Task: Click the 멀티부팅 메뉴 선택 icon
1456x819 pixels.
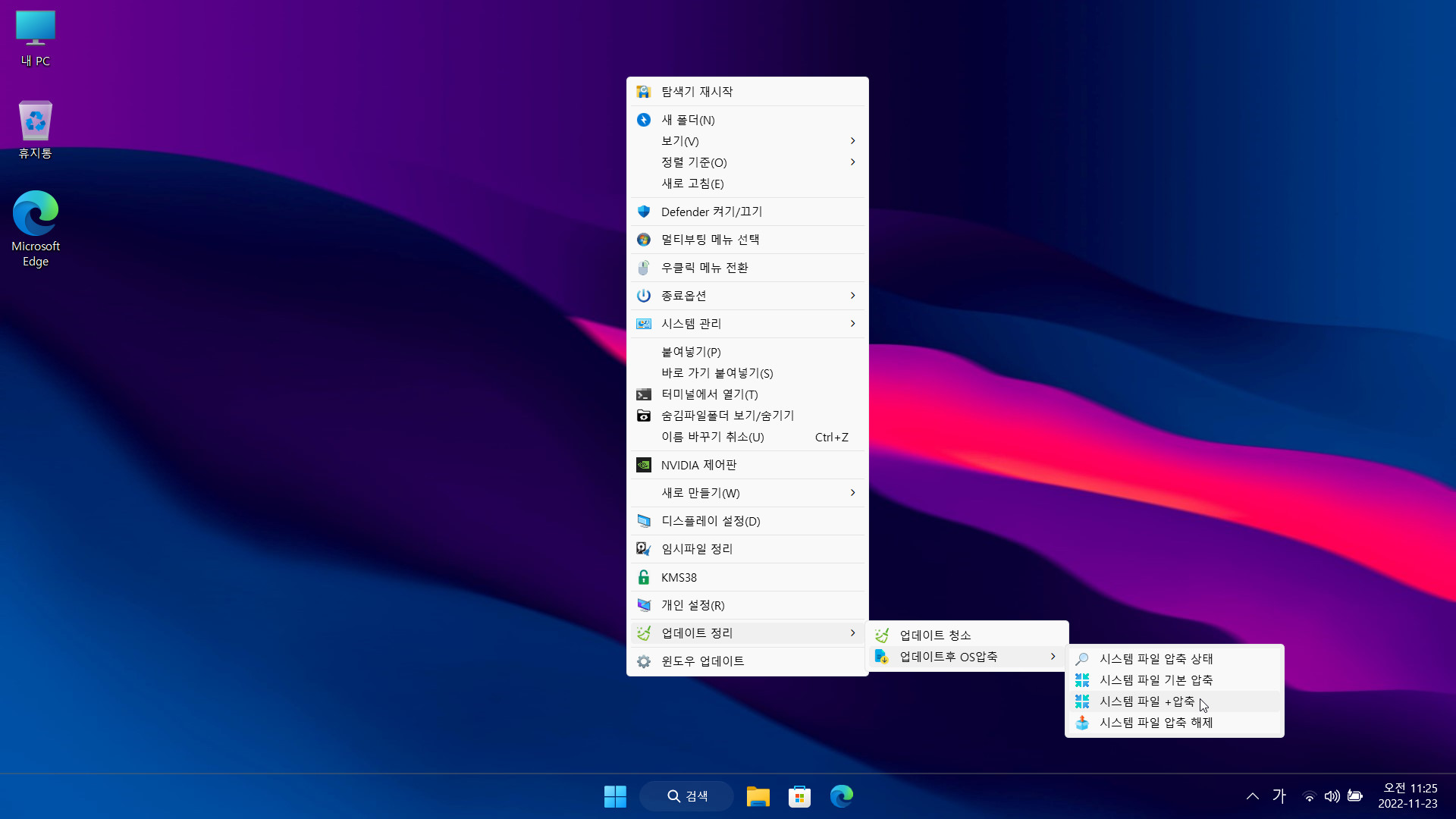Action: [644, 240]
